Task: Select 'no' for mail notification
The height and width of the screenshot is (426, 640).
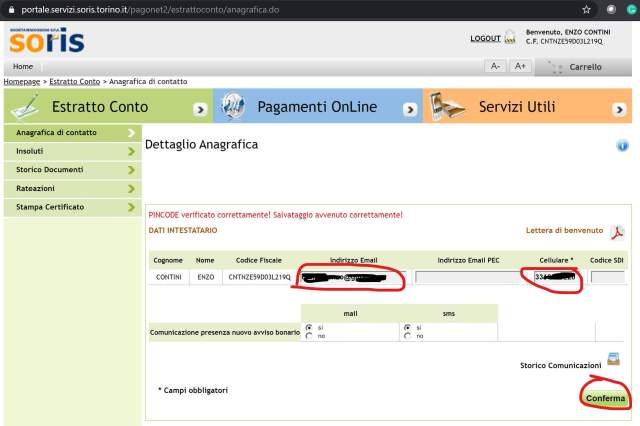Action: tap(309, 336)
